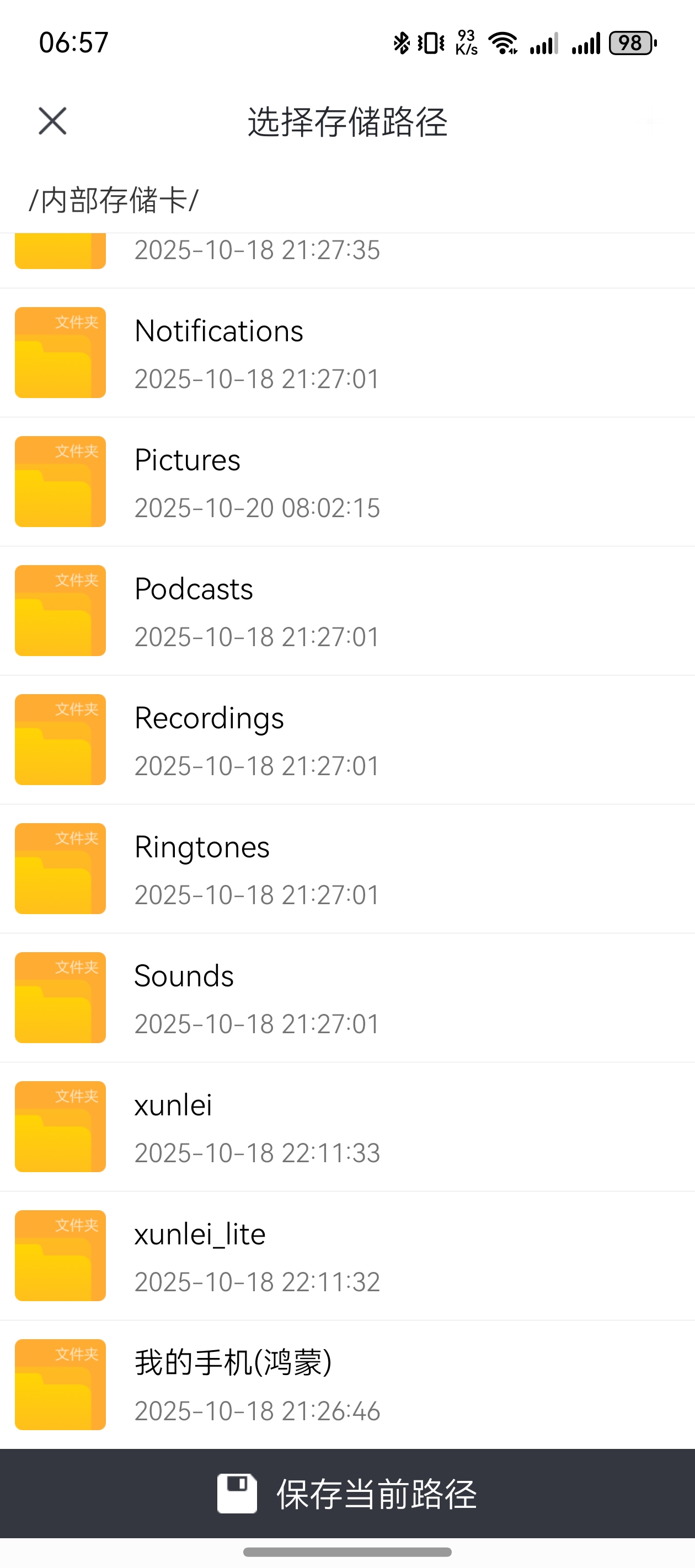Tap the 2025-10-20 08:02:15 timestamp

[x=257, y=508]
